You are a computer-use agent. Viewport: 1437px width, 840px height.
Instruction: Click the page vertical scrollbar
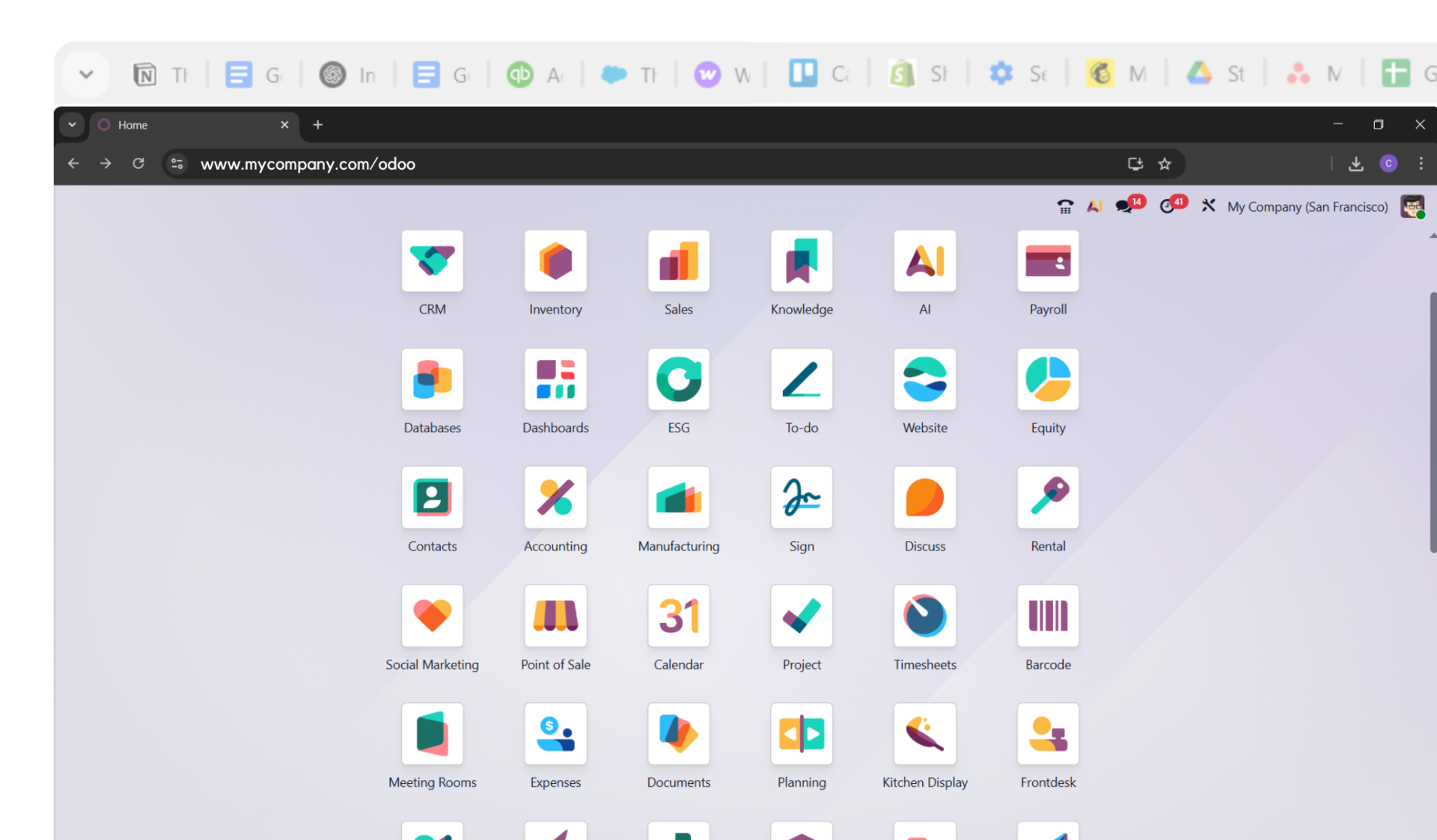[x=1433, y=423]
